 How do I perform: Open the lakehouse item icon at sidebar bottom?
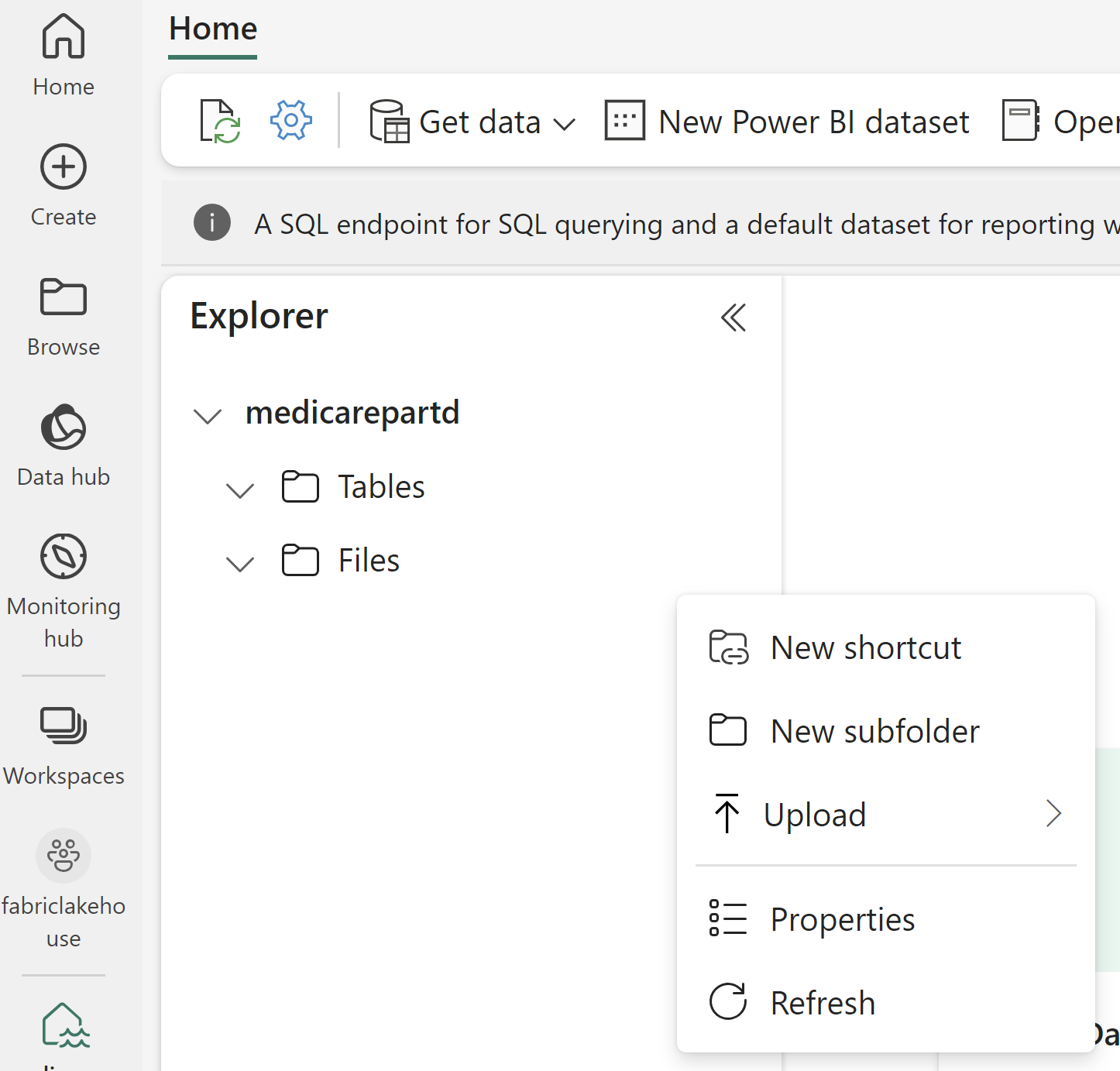point(66,1025)
